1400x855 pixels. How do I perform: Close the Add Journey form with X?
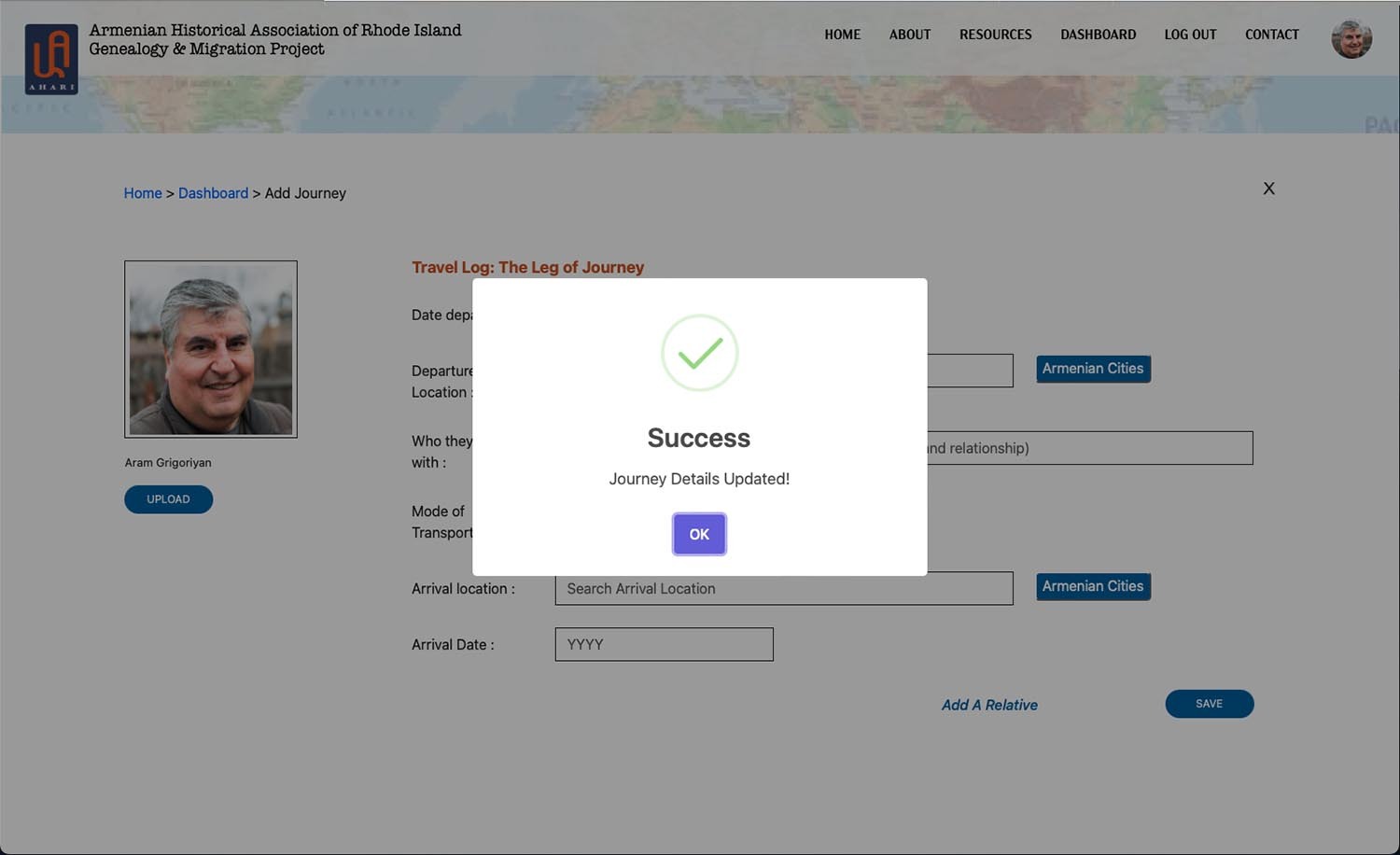click(x=1268, y=189)
